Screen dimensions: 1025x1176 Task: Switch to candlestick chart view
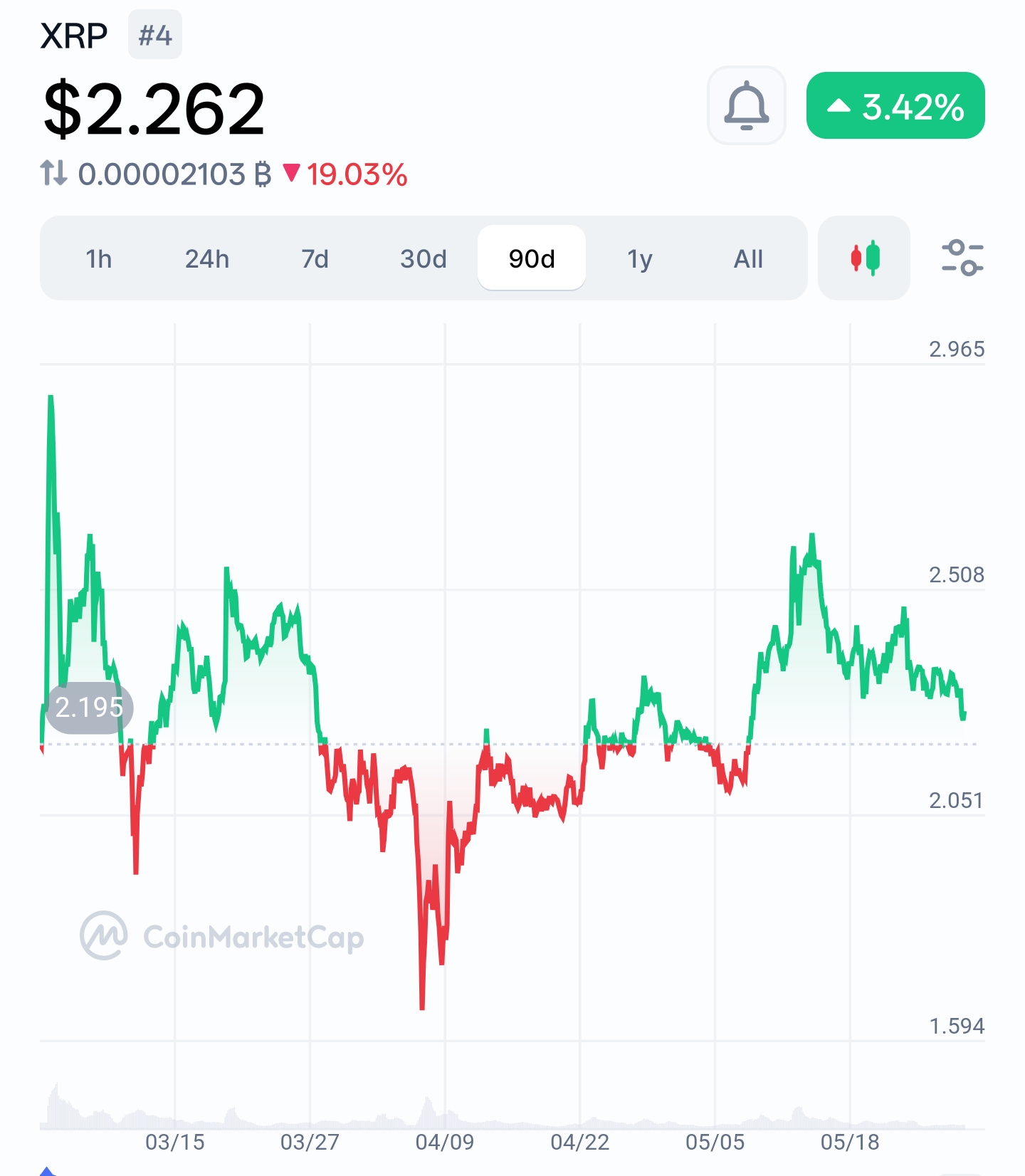tap(864, 258)
